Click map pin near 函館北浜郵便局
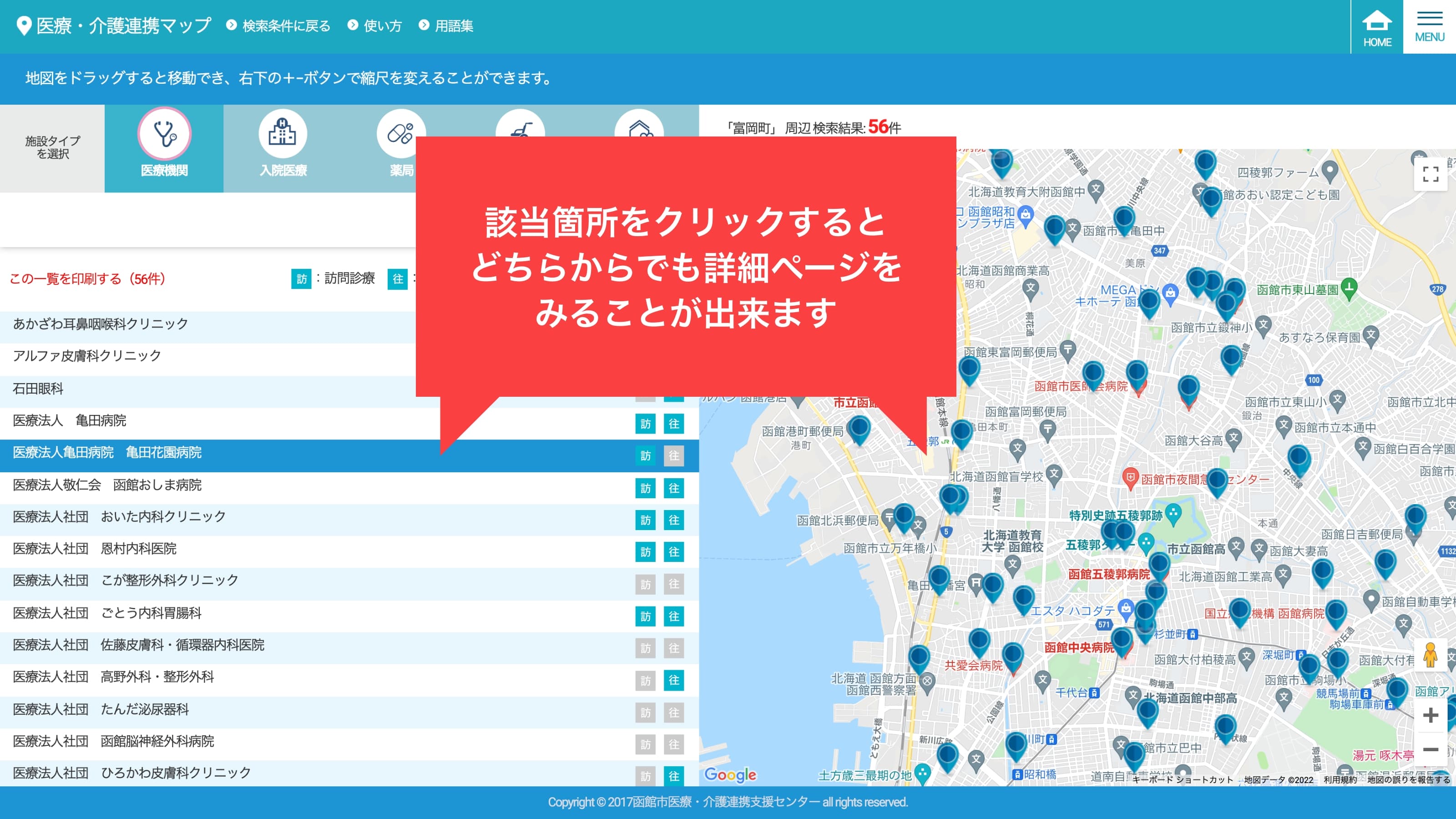 (904, 518)
